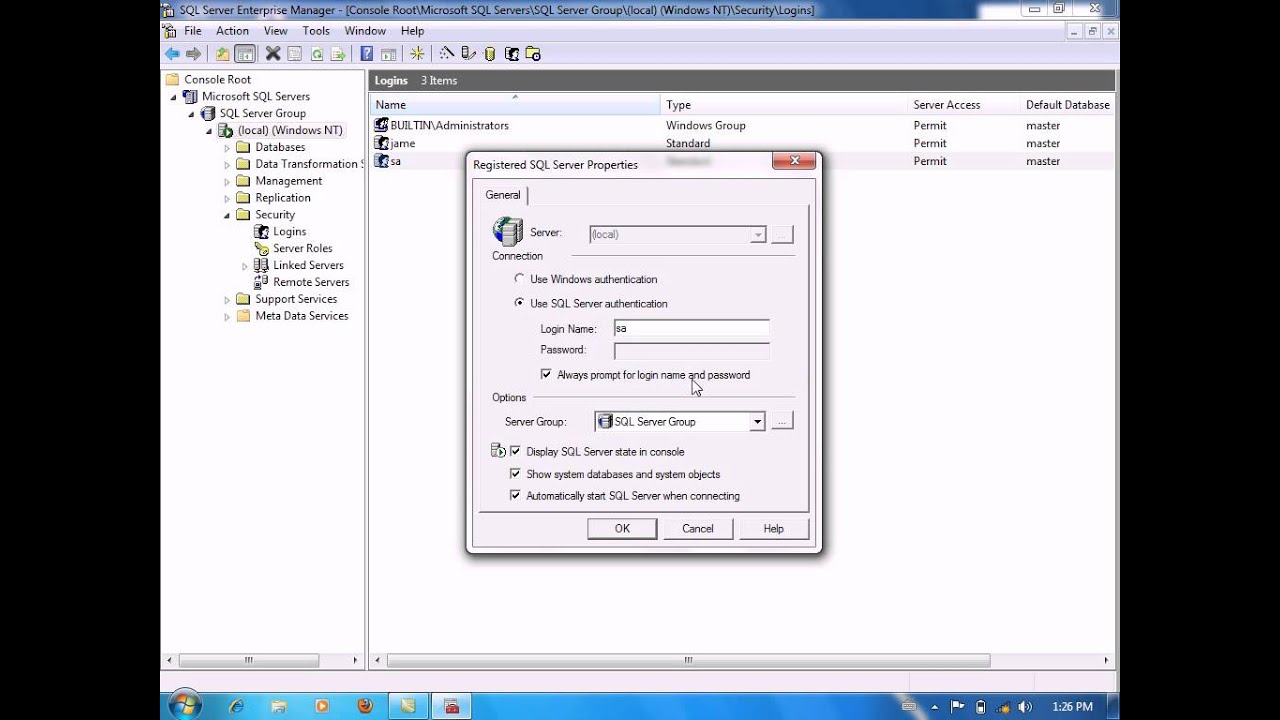
Task: Collapse the SQL Server Group node
Action: 191,114
